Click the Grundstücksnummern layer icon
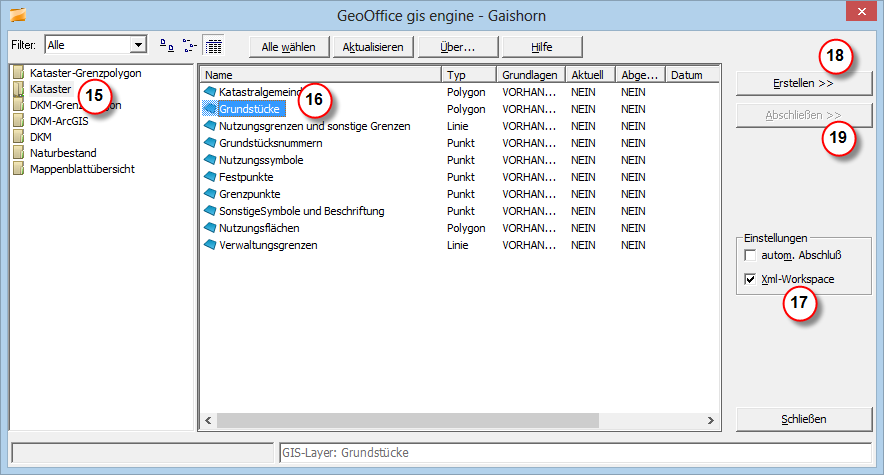884x475 pixels. pos(210,142)
